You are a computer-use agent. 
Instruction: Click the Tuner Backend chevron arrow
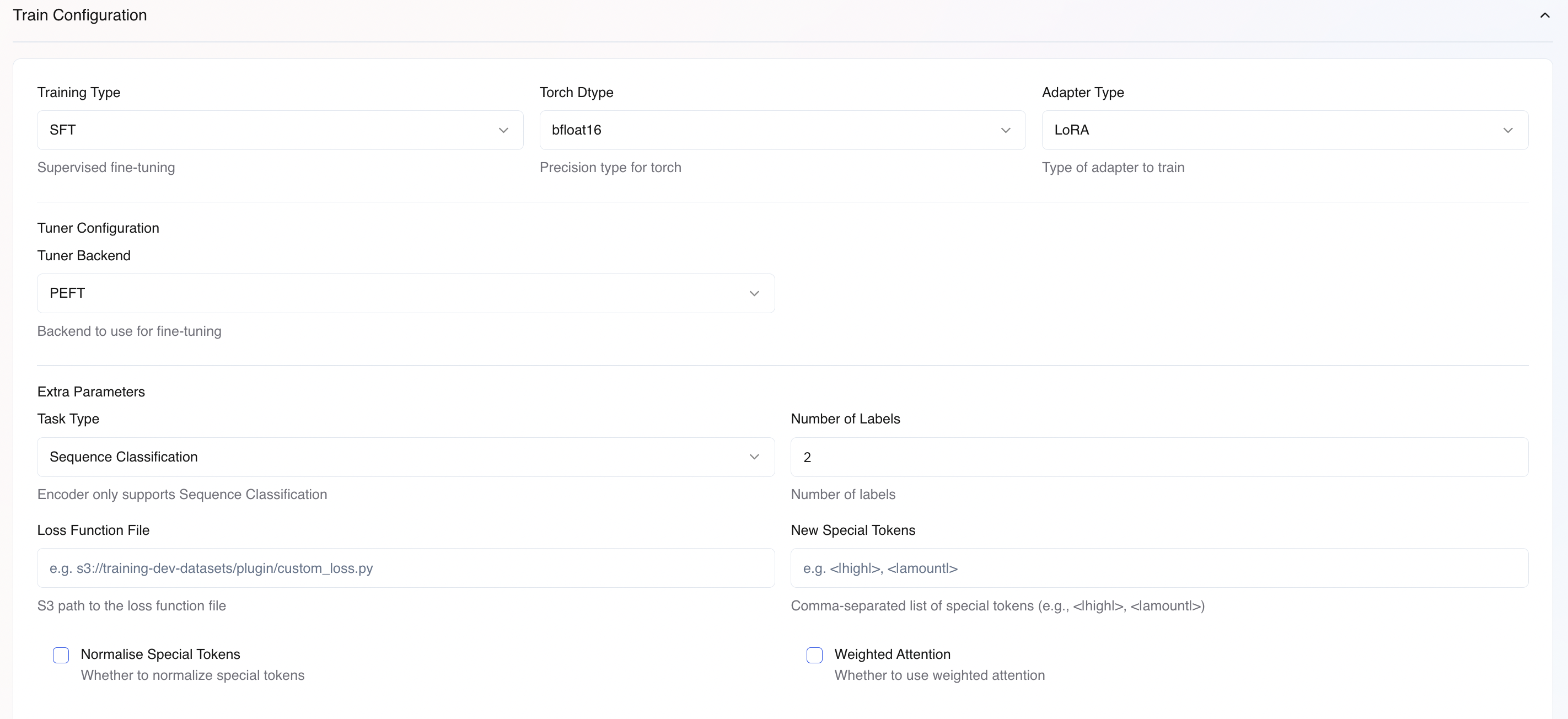coord(754,293)
